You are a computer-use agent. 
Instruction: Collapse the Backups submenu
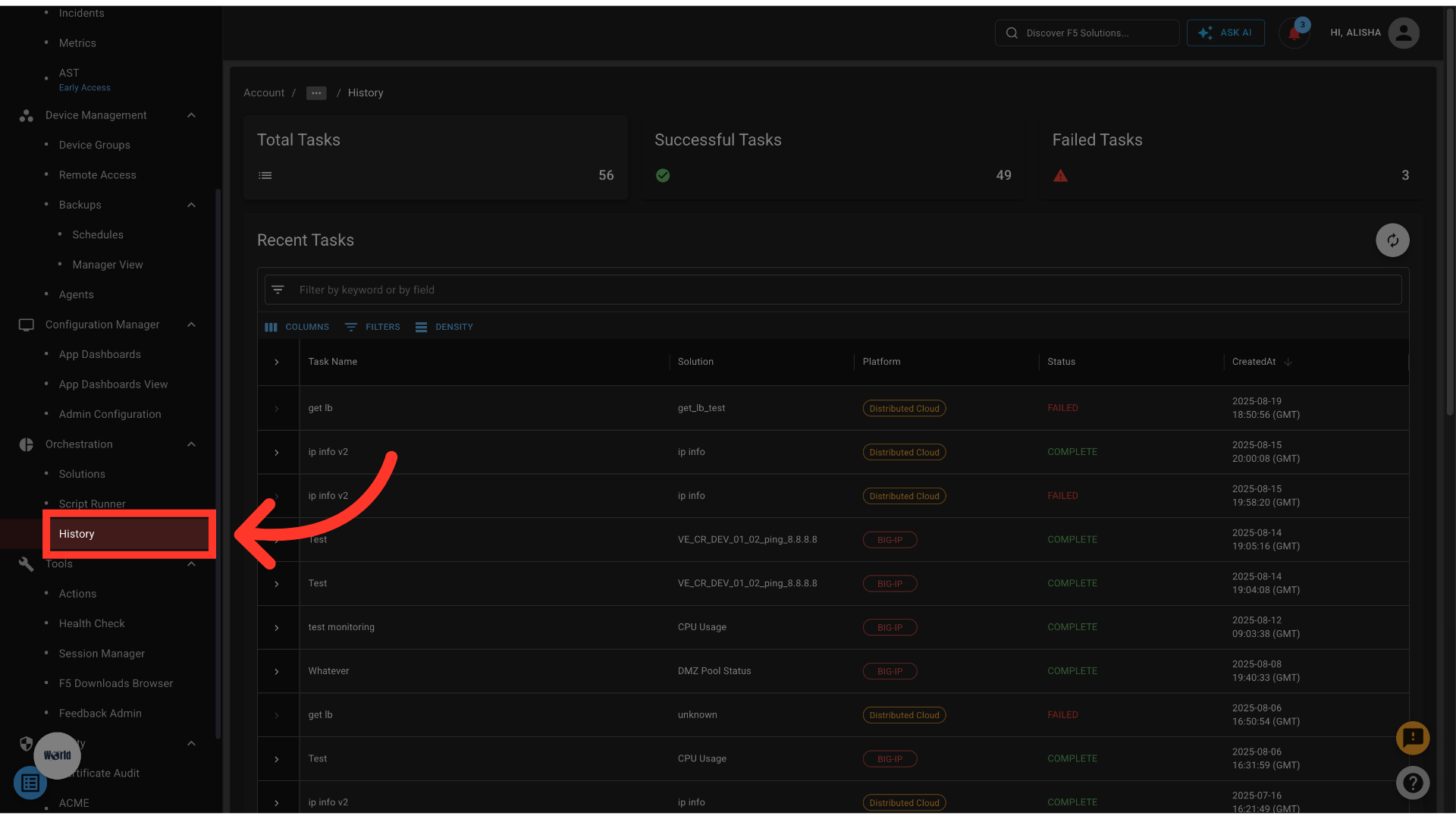click(x=191, y=205)
